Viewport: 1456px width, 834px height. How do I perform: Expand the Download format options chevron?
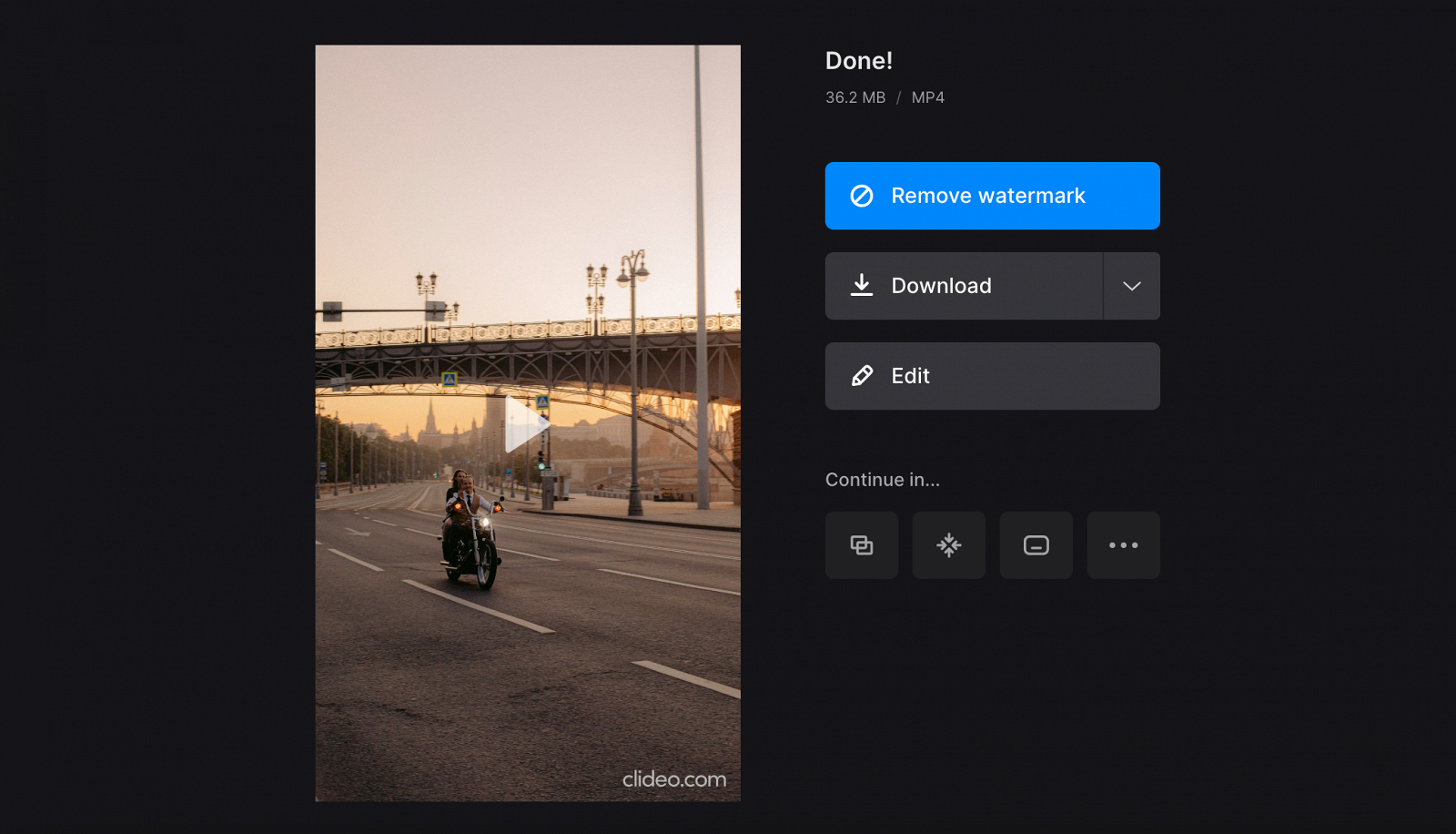pos(1131,285)
